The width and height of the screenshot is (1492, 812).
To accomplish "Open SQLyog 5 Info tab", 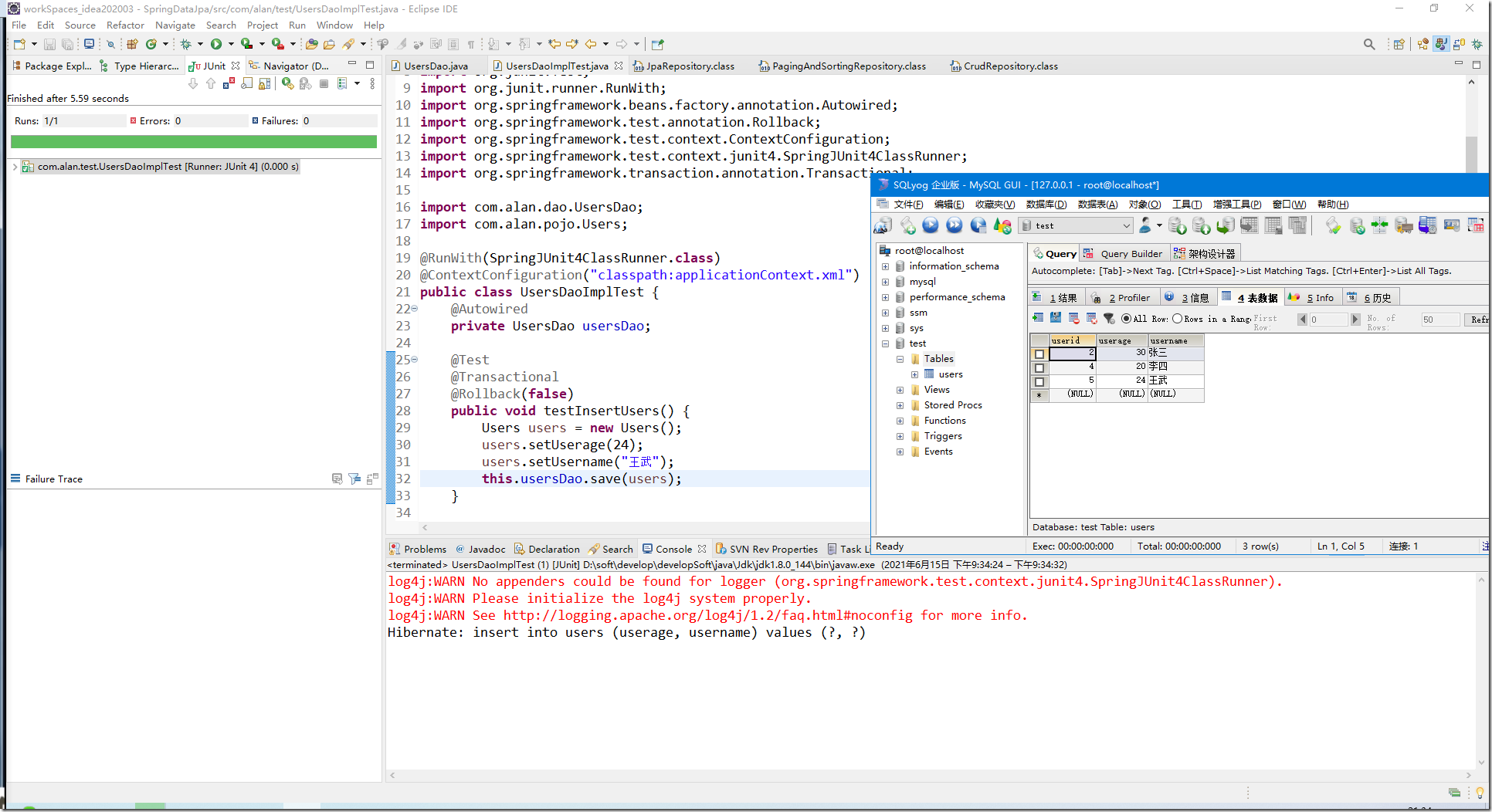I will click(x=1313, y=298).
